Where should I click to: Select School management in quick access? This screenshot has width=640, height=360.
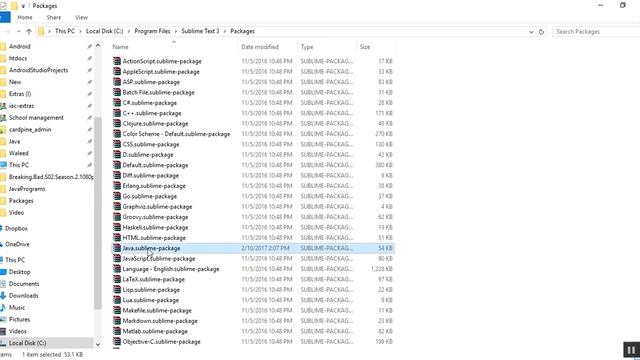click(x=36, y=118)
